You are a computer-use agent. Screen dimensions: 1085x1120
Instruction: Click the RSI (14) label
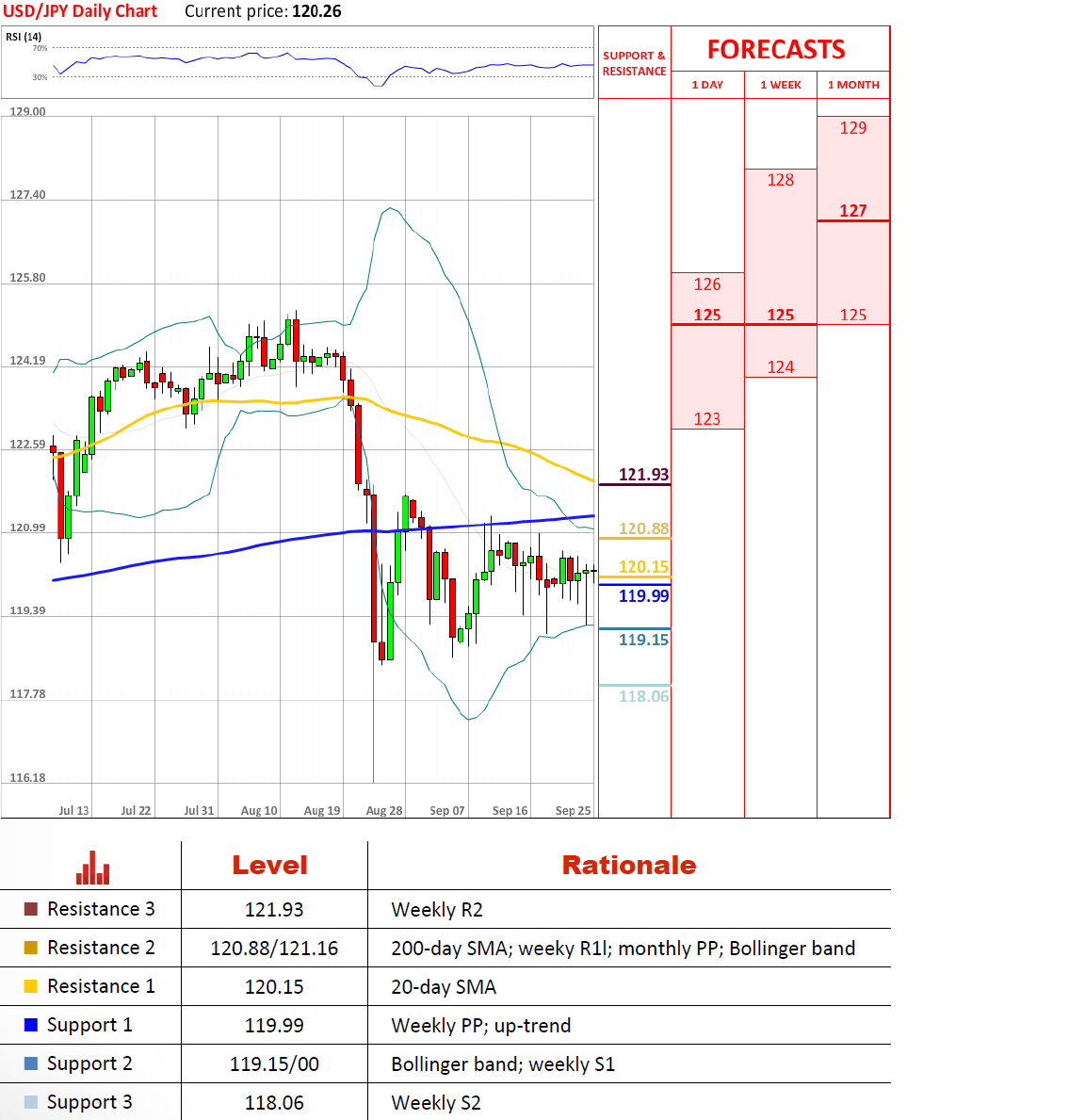point(24,37)
